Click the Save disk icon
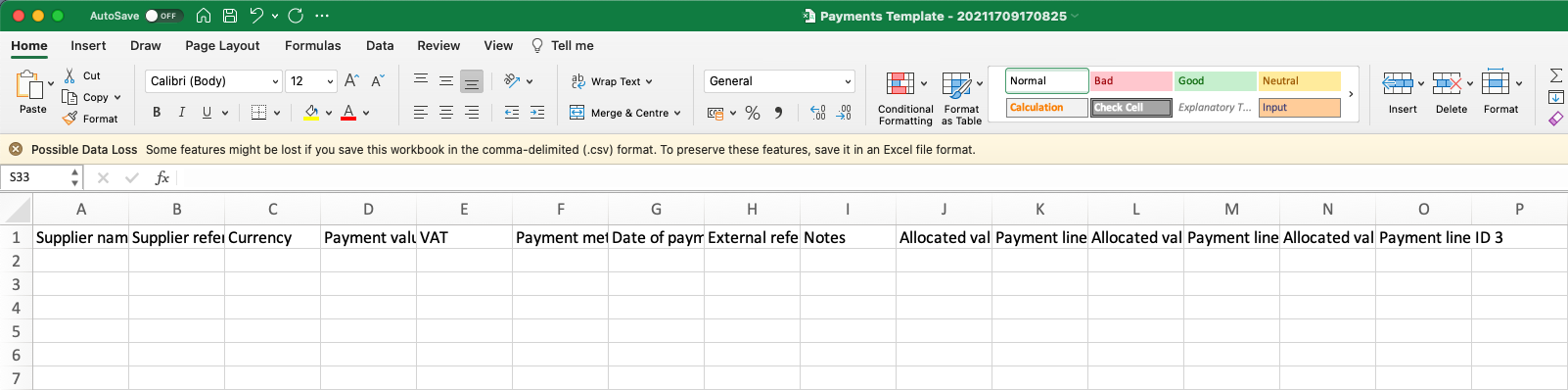This screenshot has width=1568, height=390. click(x=230, y=16)
